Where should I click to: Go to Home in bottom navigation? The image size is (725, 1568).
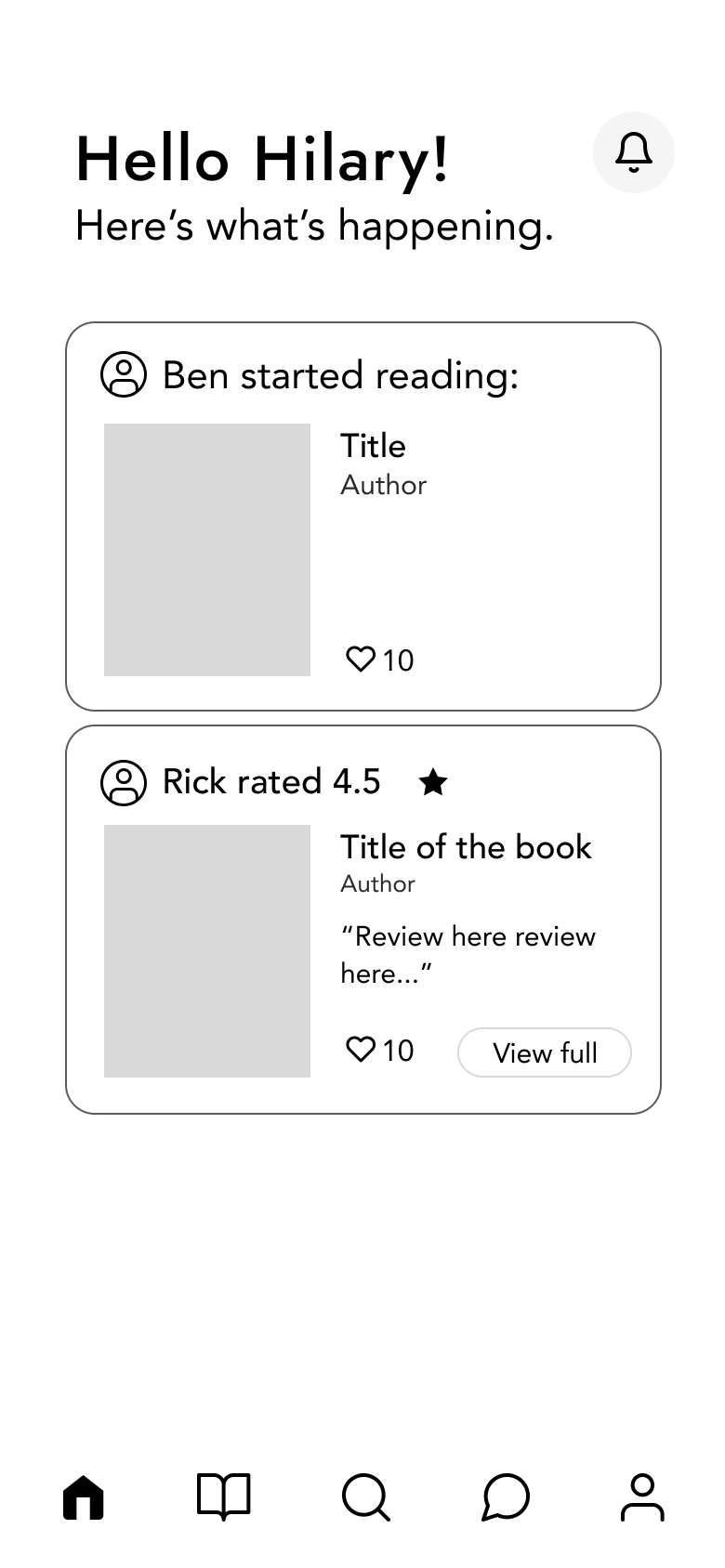click(84, 1497)
